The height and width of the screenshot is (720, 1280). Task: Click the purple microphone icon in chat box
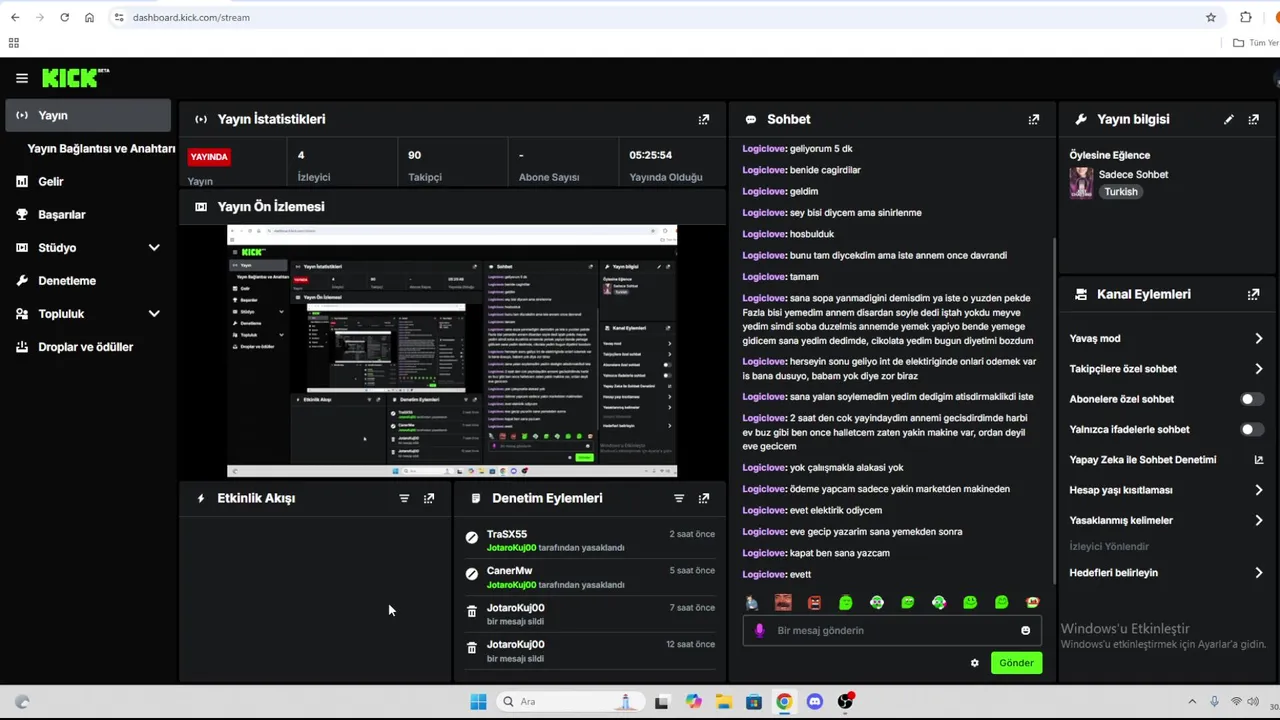[760, 630]
